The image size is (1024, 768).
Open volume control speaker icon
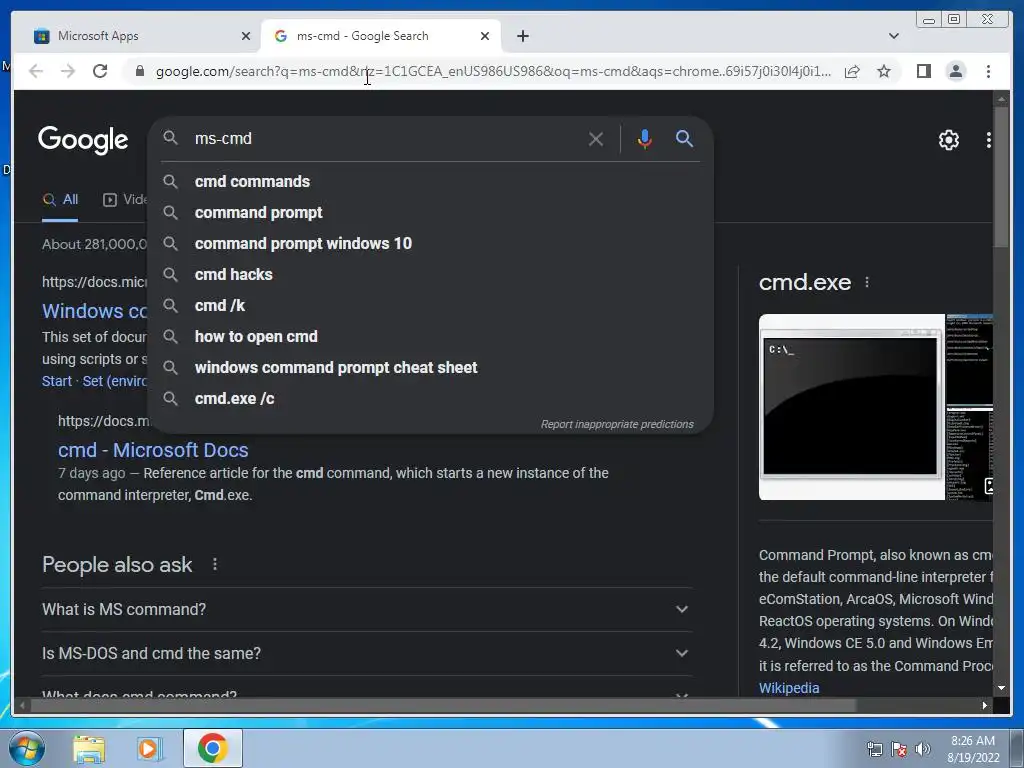tap(923, 750)
